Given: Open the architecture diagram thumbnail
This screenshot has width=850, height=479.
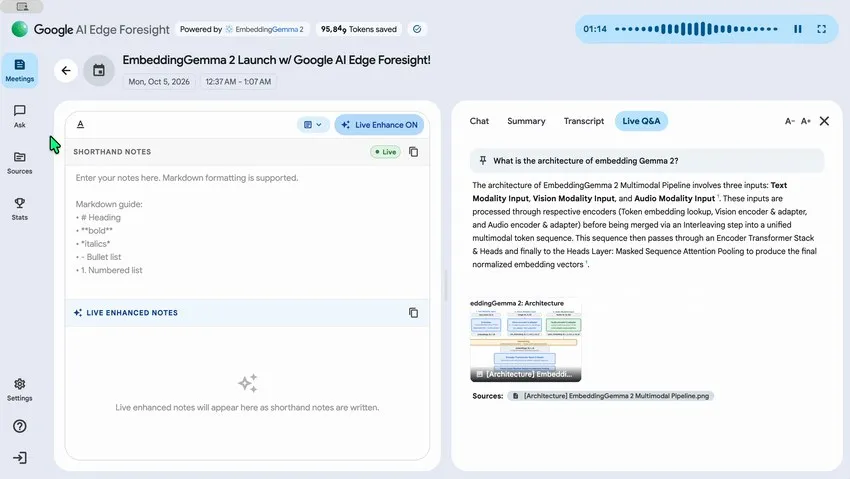Looking at the screenshot, I should point(525,340).
